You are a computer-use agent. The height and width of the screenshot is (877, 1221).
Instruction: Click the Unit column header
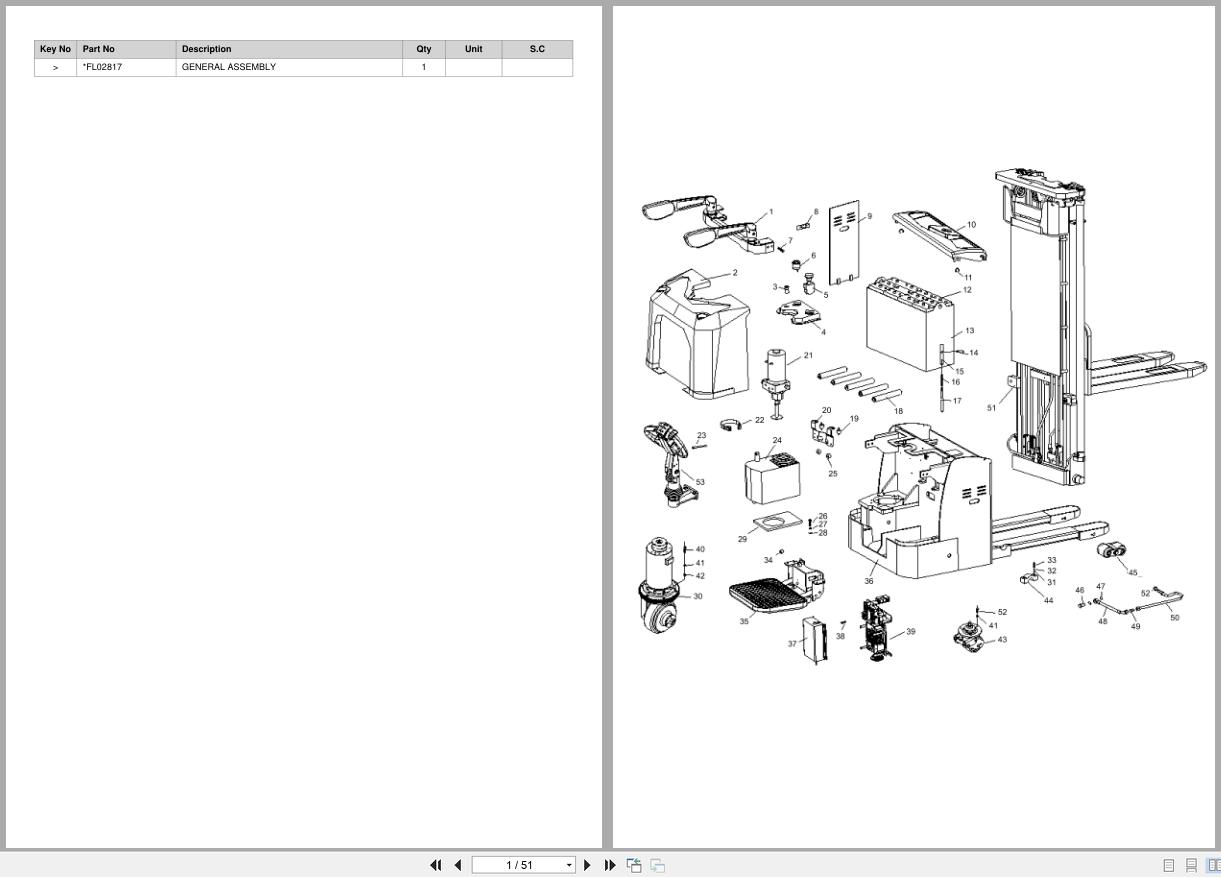473,49
